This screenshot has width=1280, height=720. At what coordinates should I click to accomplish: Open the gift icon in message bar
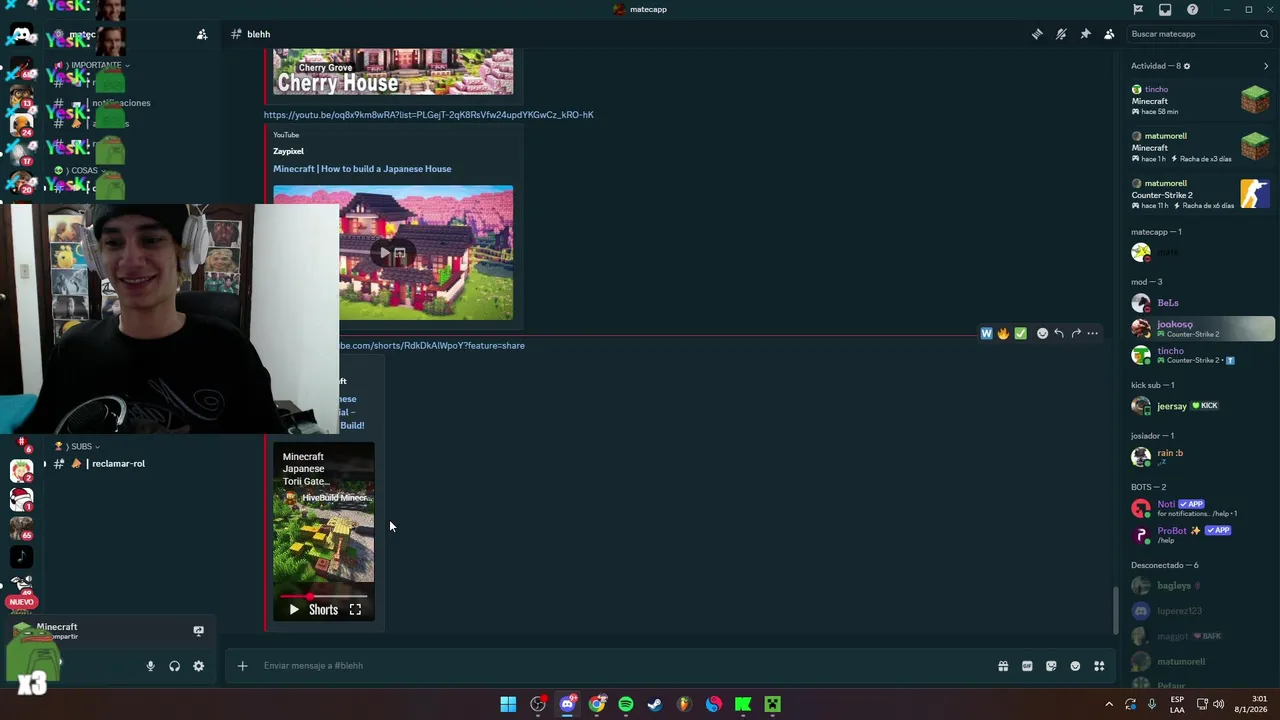pyautogui.click(x=1003, y=666)
